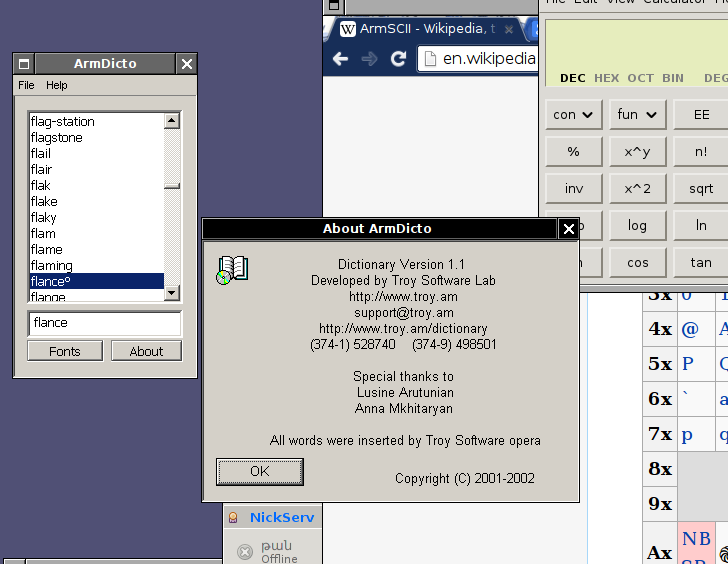Go back in the browser window

[x=340, y=59]
